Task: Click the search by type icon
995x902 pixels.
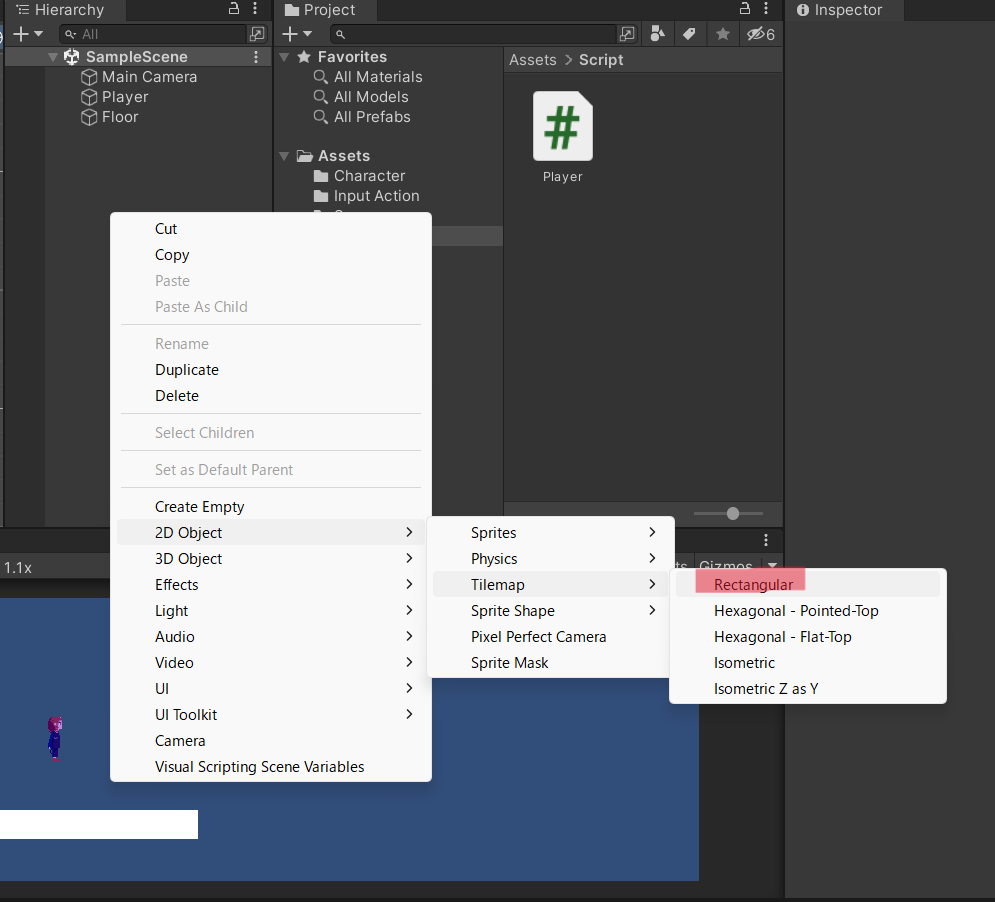Action: (657, 34)
